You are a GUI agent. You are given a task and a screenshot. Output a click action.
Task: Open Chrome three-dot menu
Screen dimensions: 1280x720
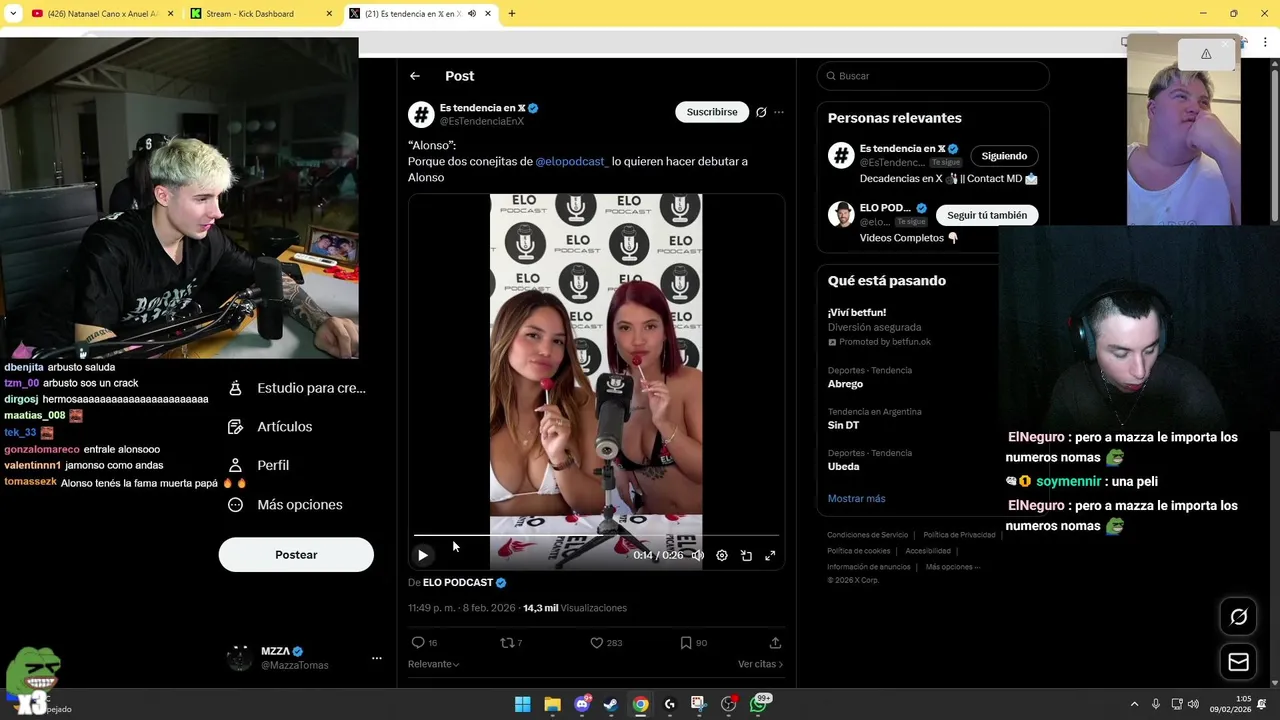[1265, 42]
